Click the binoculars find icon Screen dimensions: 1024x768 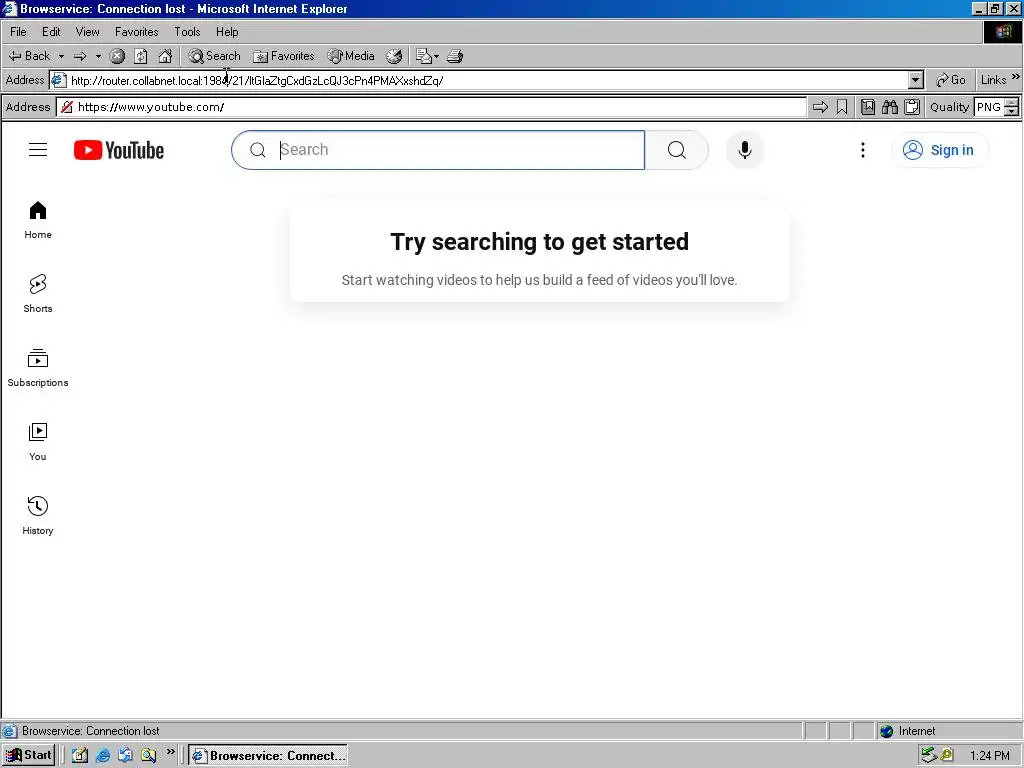(890, 107)
